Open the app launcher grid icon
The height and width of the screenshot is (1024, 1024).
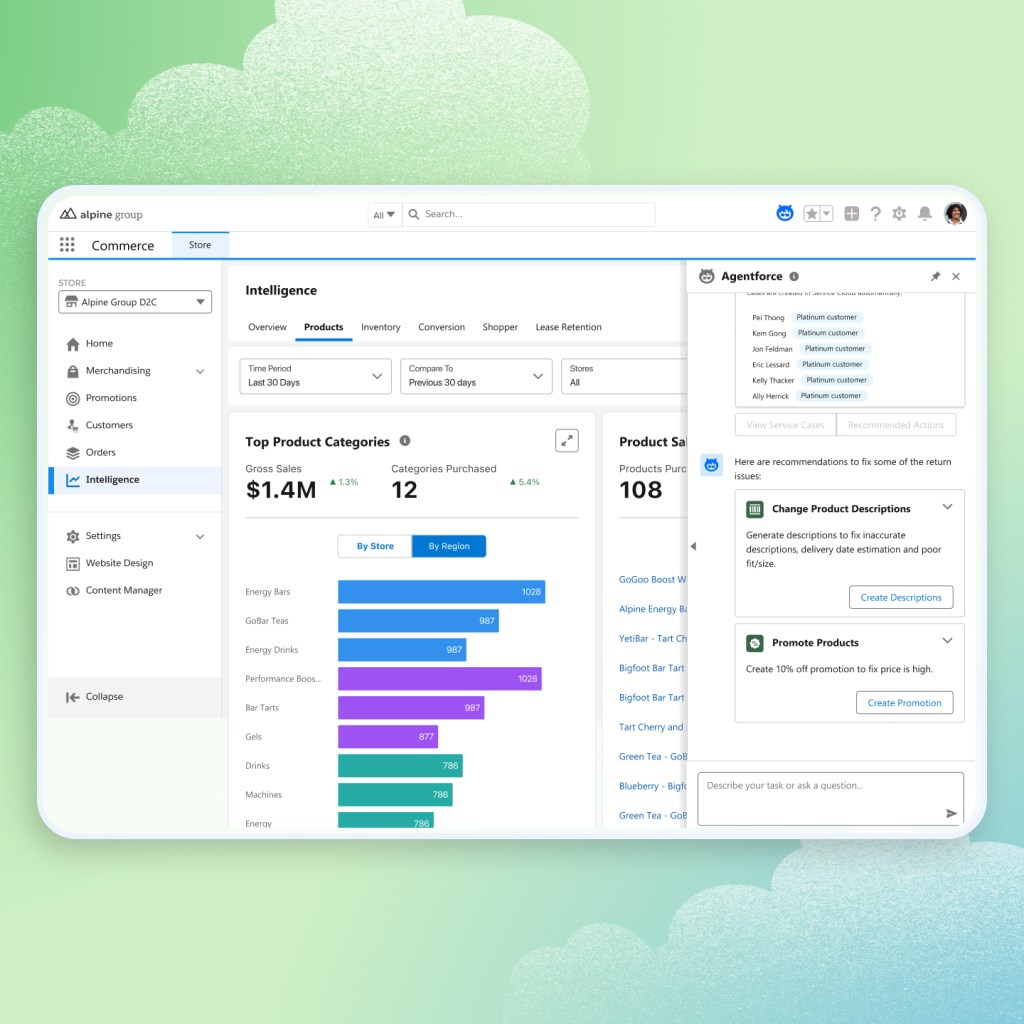pyautogui.click(x=67, y=245)
